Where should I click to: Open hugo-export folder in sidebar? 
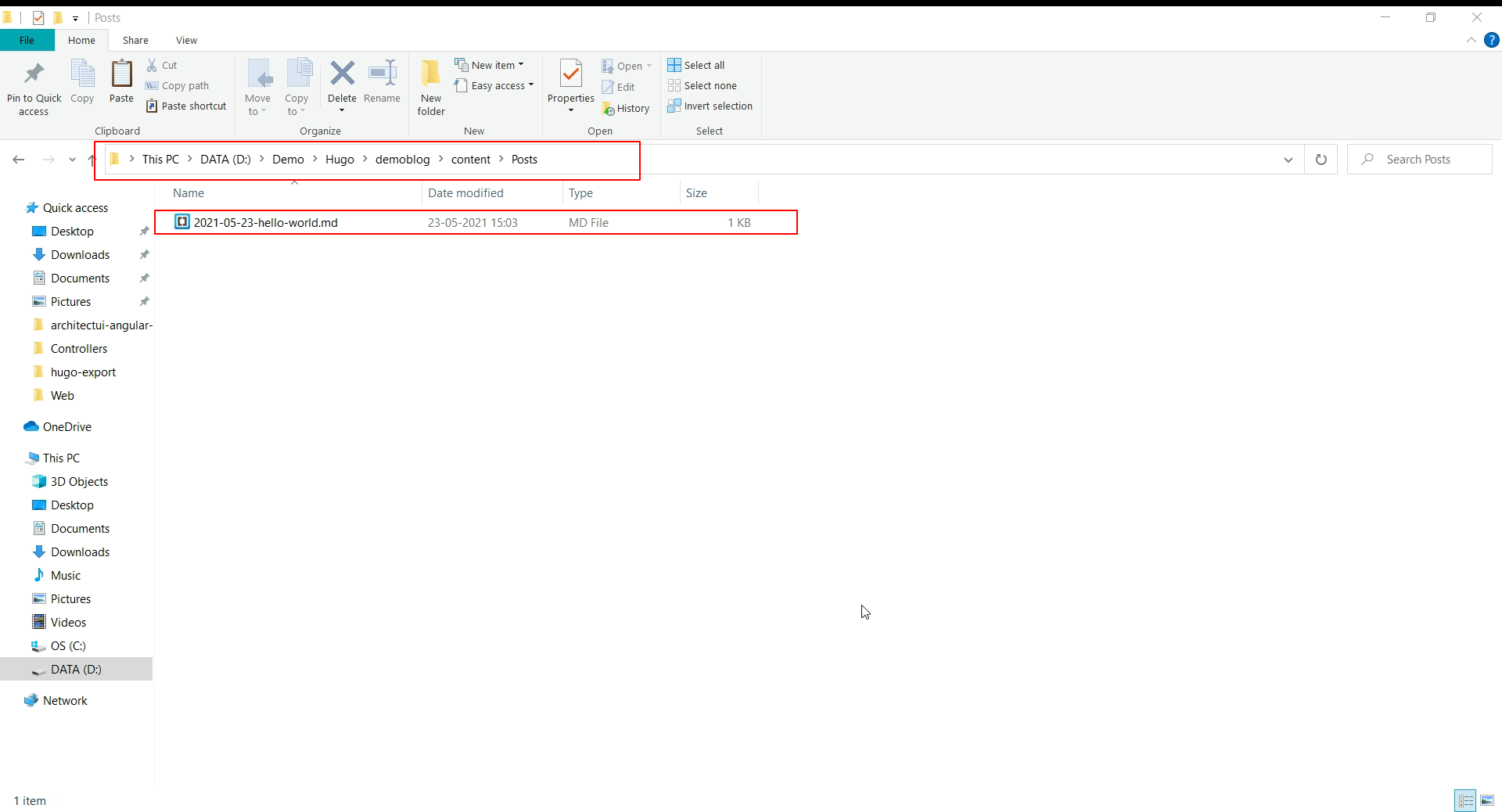point(83,372)
